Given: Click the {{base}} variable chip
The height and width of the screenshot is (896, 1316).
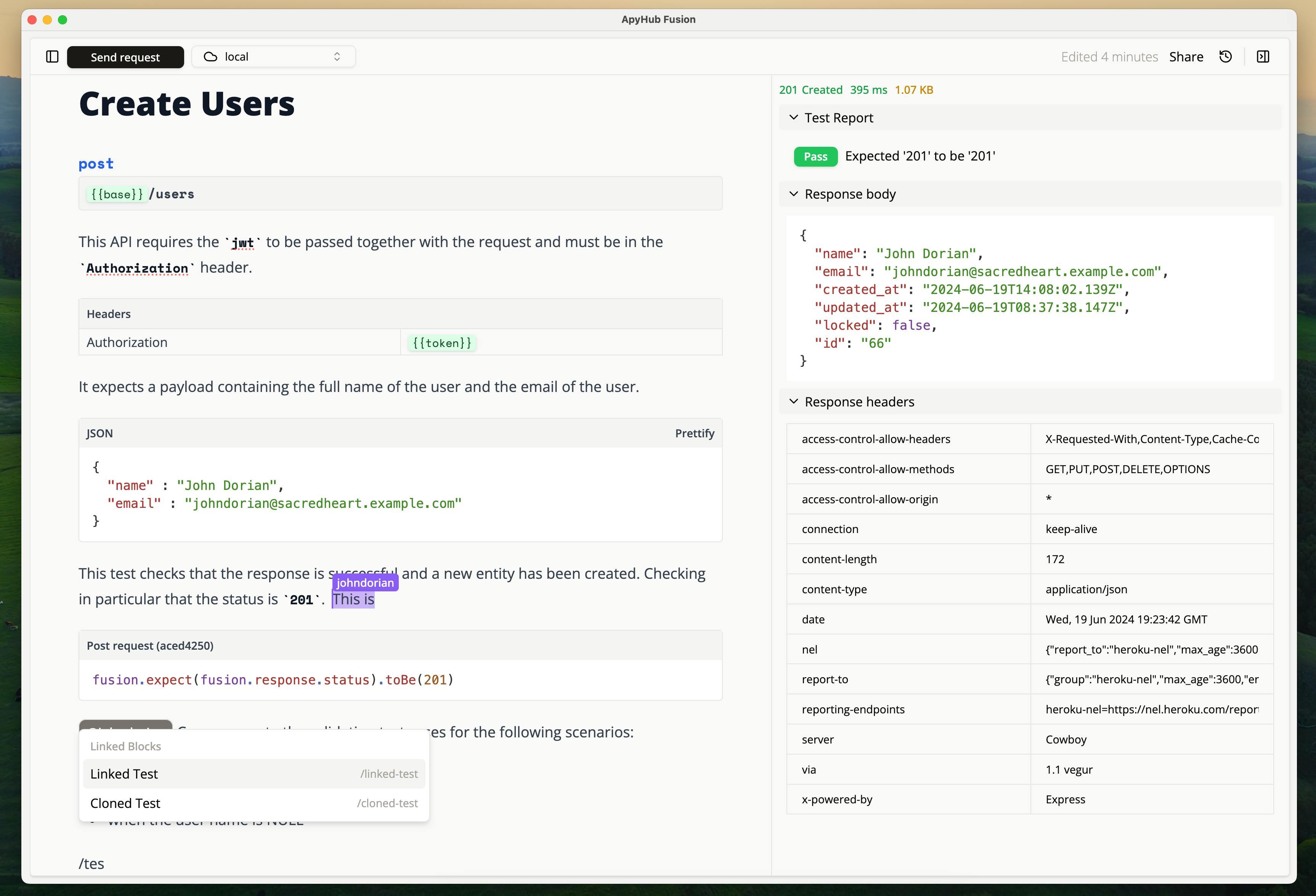Looking at the screenshot, I should (117, 194).
